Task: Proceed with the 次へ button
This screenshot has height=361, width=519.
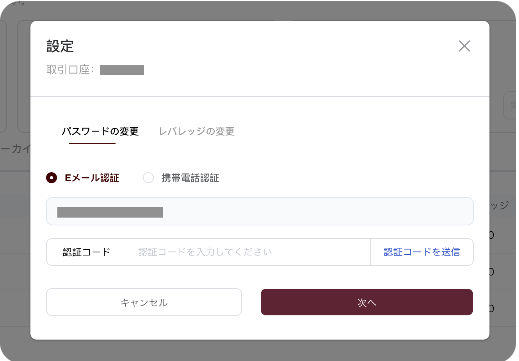Action: click(x=367, y=302)
